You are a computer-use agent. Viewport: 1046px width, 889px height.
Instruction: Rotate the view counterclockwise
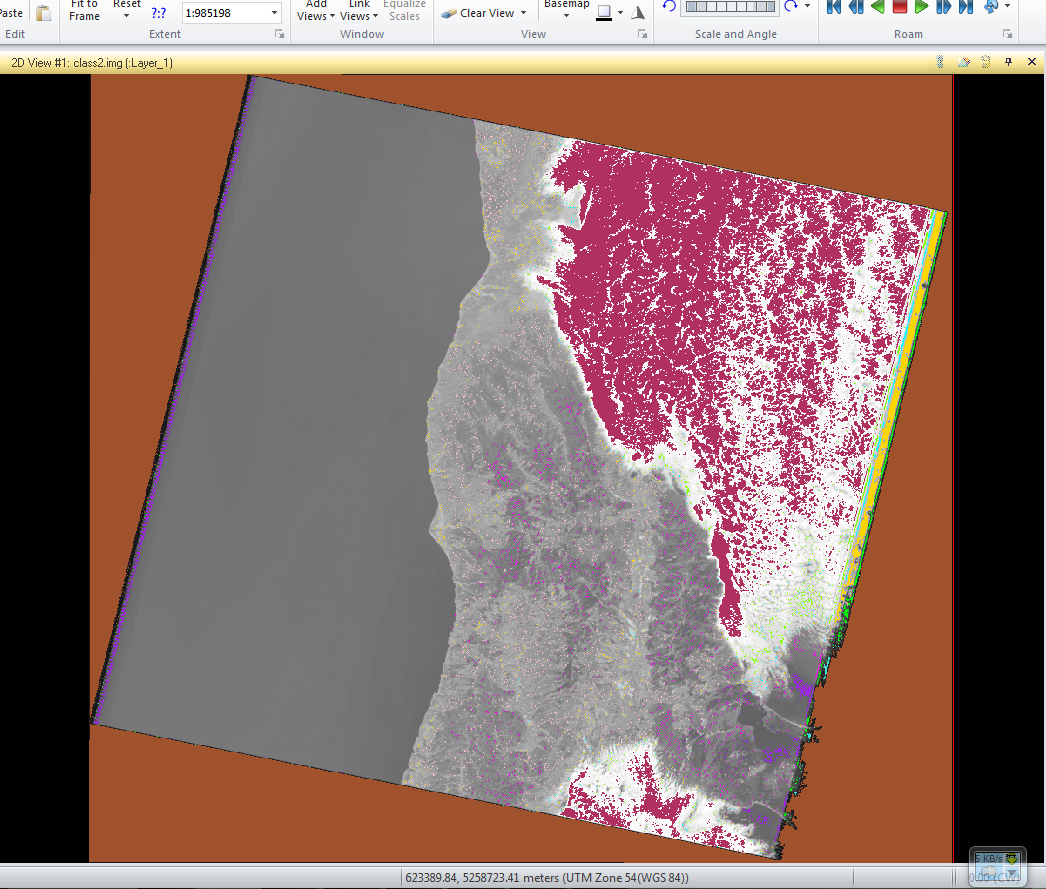pyautogui.click(x=669, y=7)
